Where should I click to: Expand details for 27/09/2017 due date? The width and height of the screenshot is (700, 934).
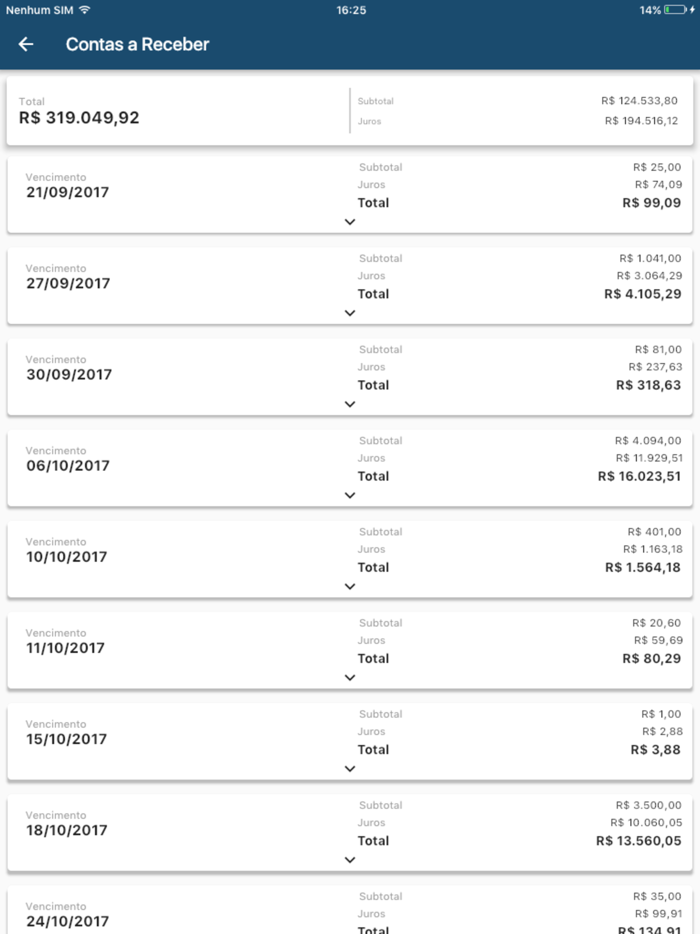pyautogui.click(x=350, y=313)
